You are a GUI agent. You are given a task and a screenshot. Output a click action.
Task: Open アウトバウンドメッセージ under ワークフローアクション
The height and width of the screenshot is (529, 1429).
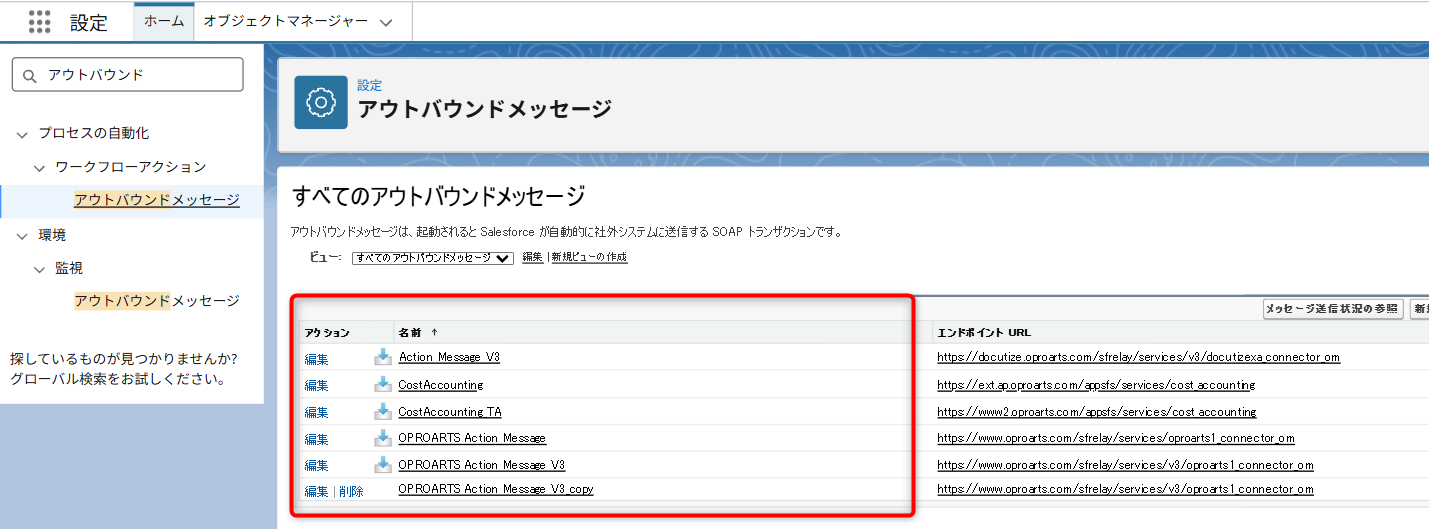click(157, 200)
